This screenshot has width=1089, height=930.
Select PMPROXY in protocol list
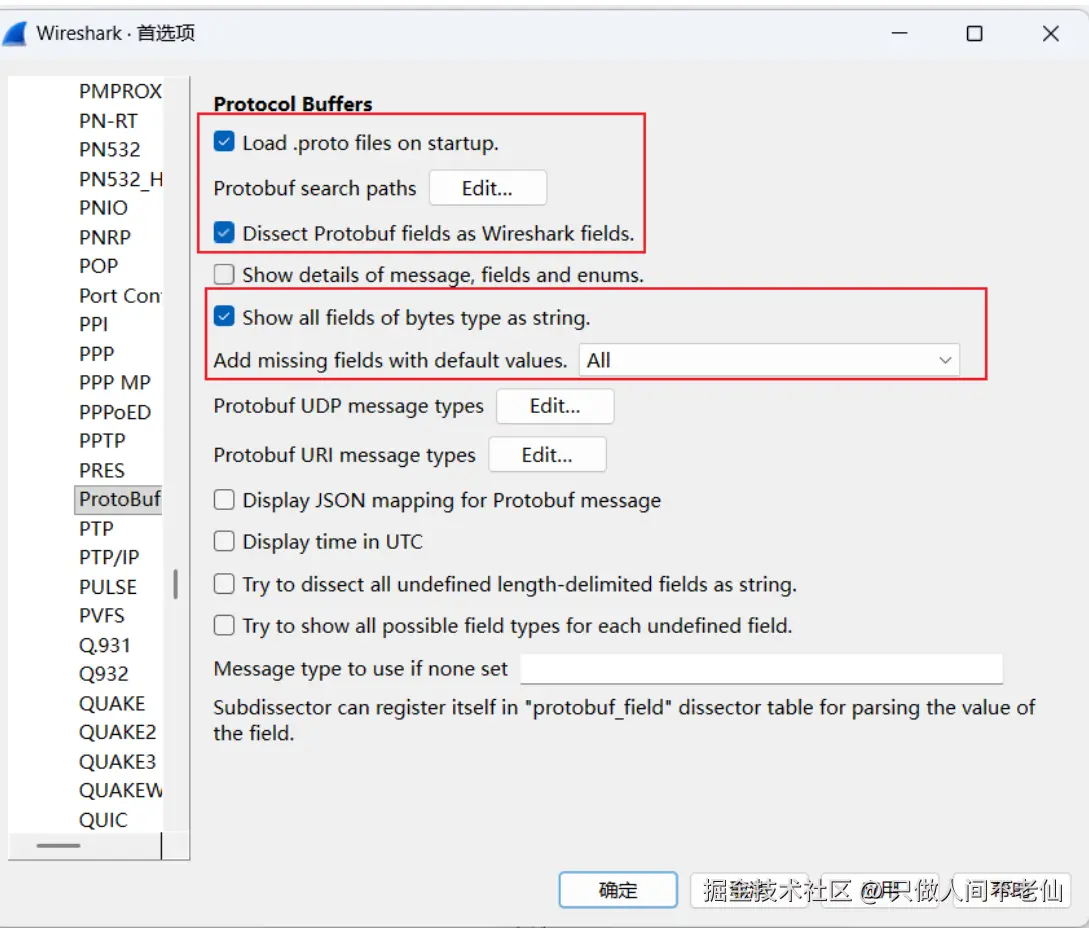(120, 91)
